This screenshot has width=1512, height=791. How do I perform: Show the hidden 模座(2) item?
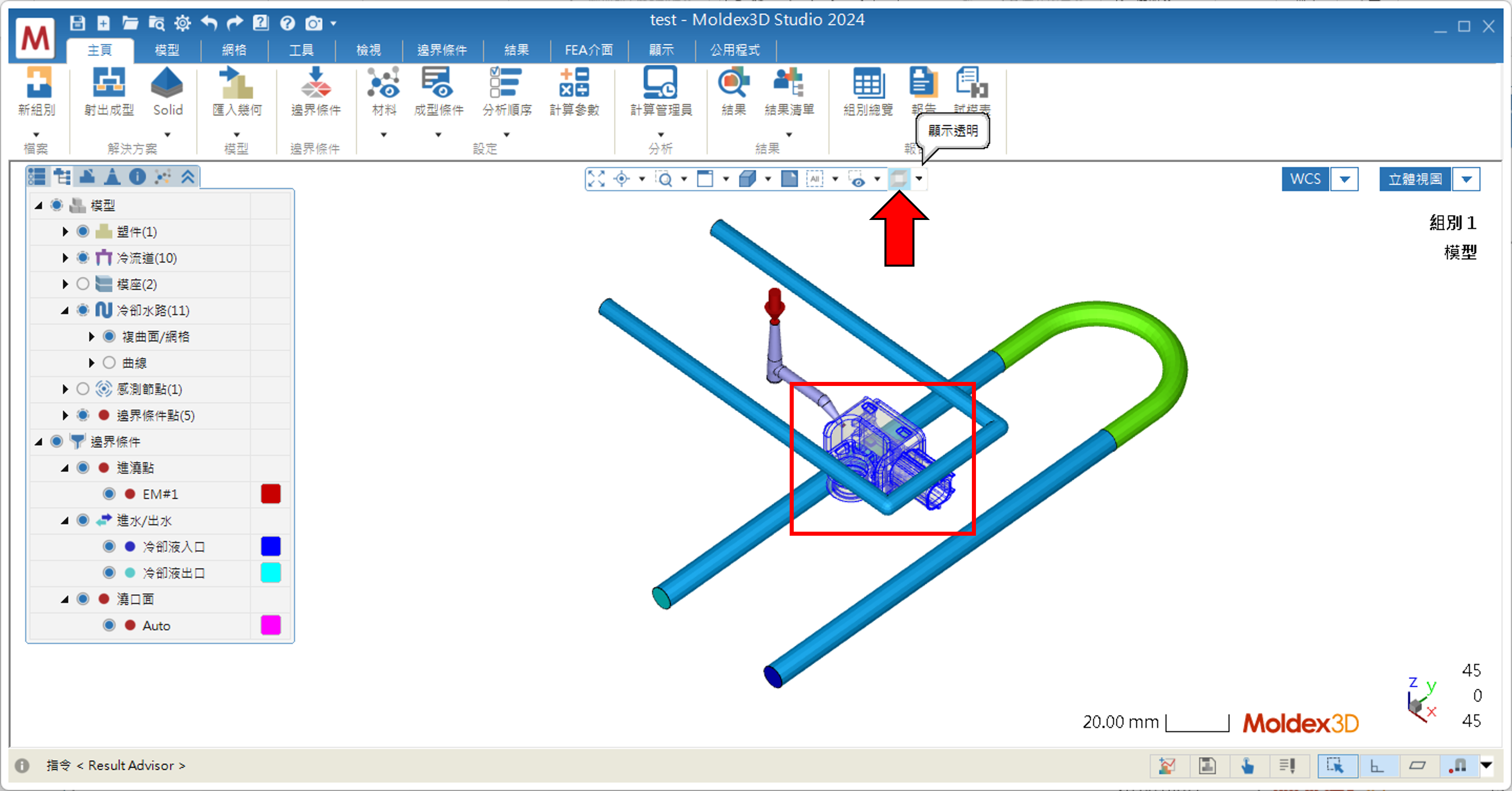tap(83, 284)
